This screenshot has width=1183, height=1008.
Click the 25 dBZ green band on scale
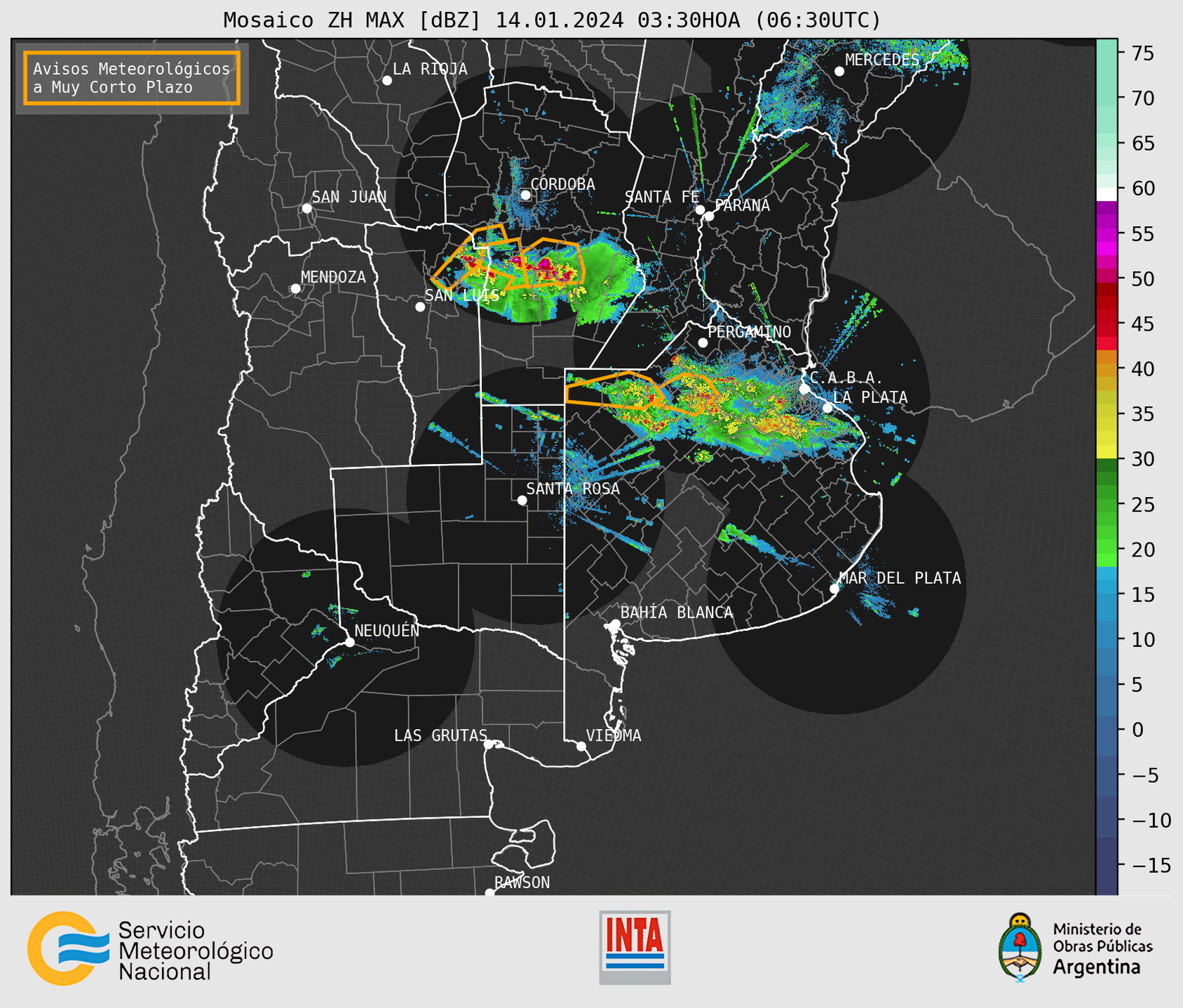click(x=1106, y=504)
